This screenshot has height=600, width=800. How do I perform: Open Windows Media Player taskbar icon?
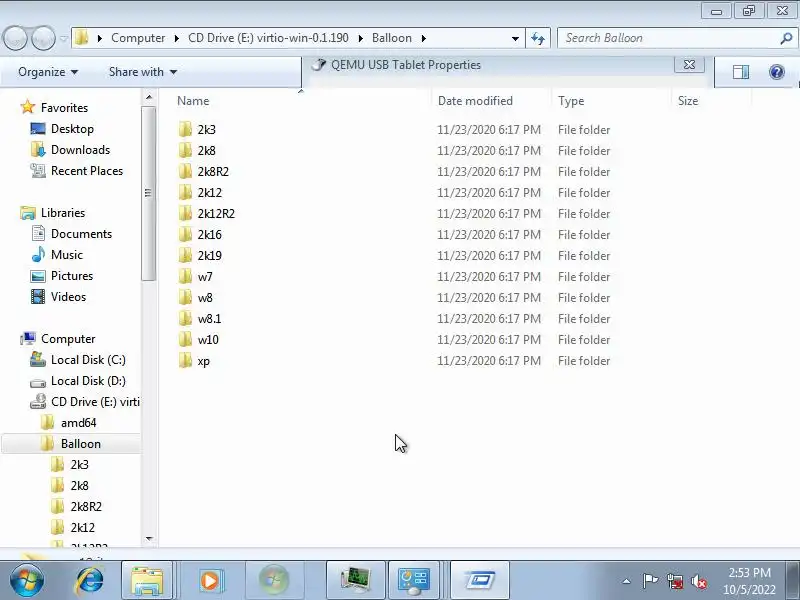(210, 581)
